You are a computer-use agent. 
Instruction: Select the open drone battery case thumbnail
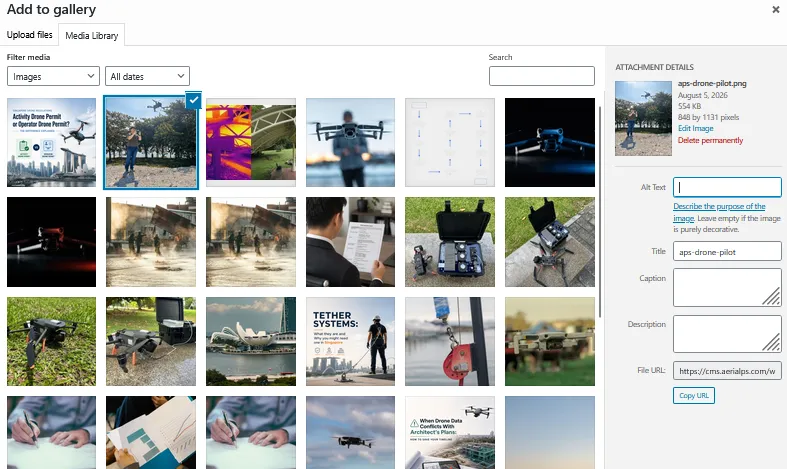[x=450, y=242]
